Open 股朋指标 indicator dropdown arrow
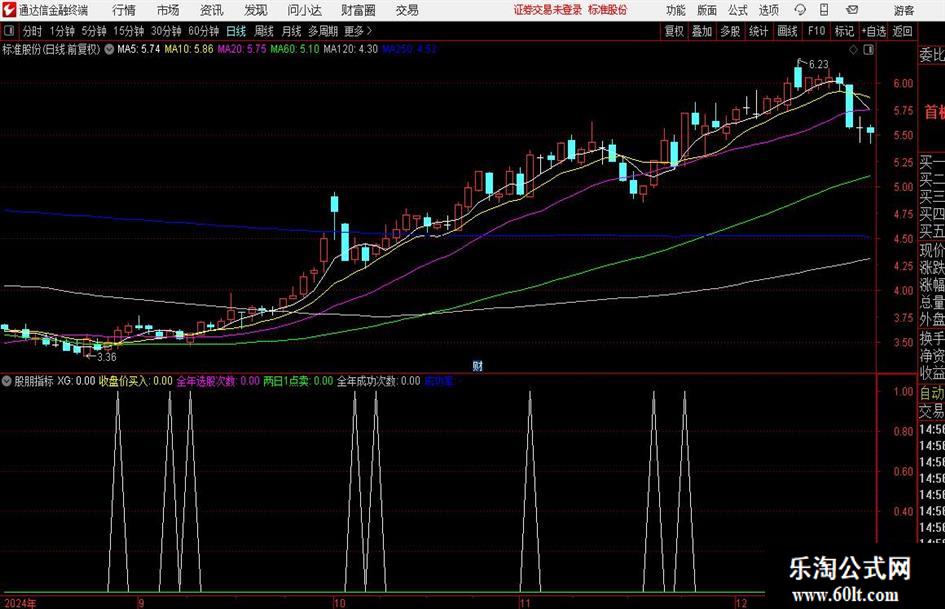The width and height of the screenshot is (945, 609). coord(7,380)
